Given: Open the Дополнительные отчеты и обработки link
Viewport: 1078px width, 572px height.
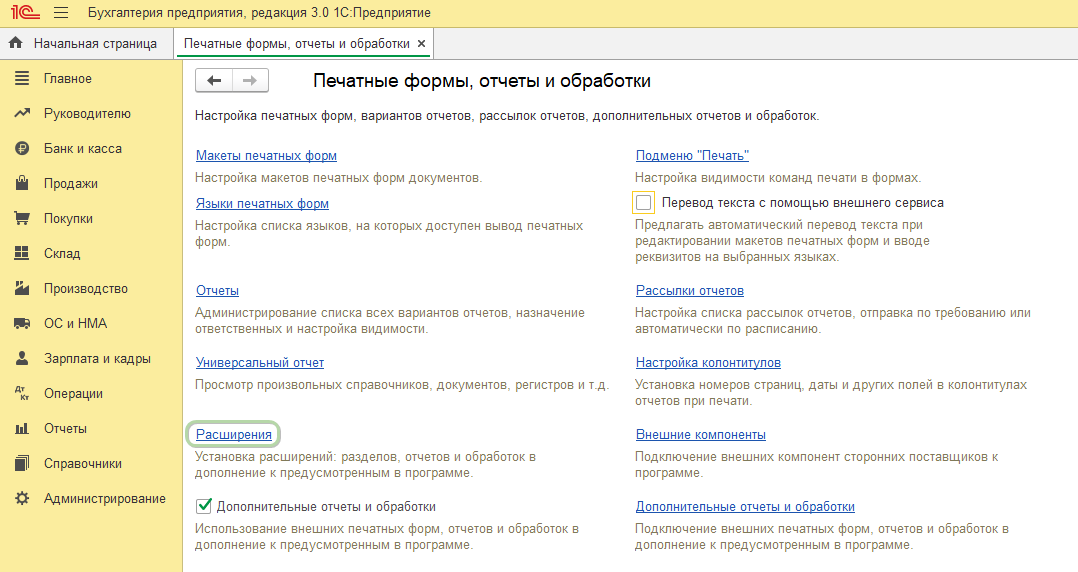Looking at the screenshot, I should click(745, 507).
